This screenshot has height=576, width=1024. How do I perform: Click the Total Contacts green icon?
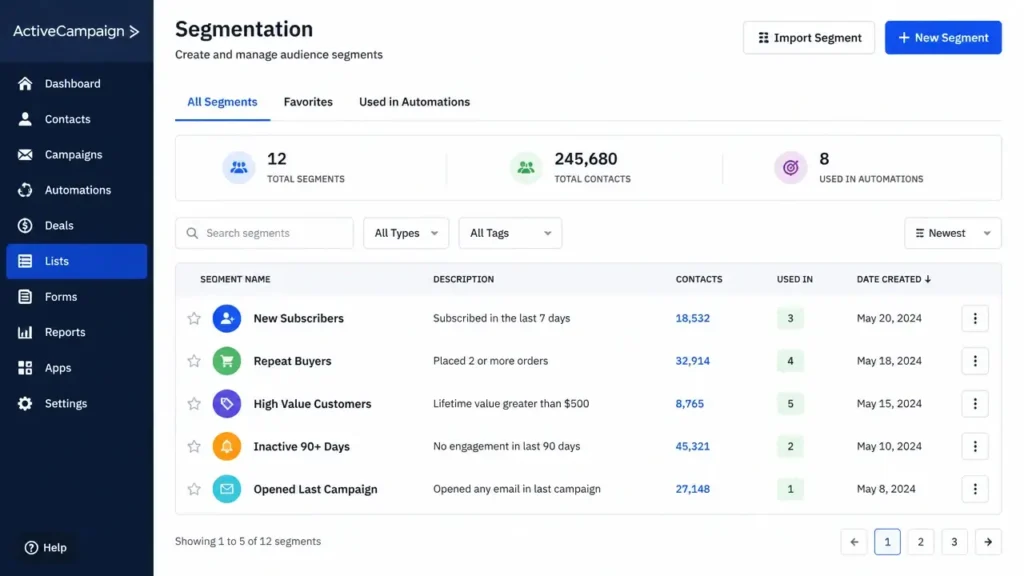tap(526, 167)
